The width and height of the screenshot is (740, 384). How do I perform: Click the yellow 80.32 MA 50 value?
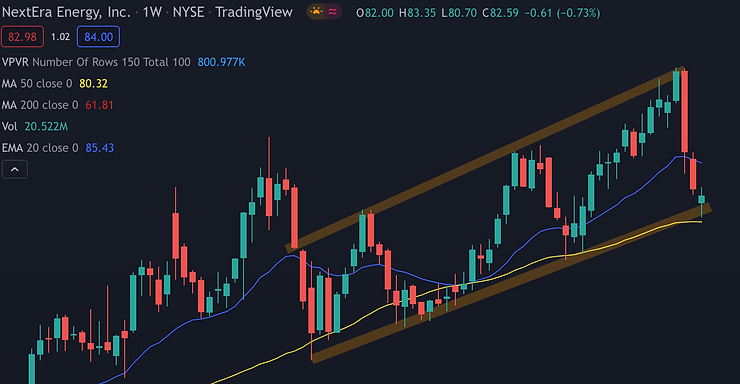(93, 83)
